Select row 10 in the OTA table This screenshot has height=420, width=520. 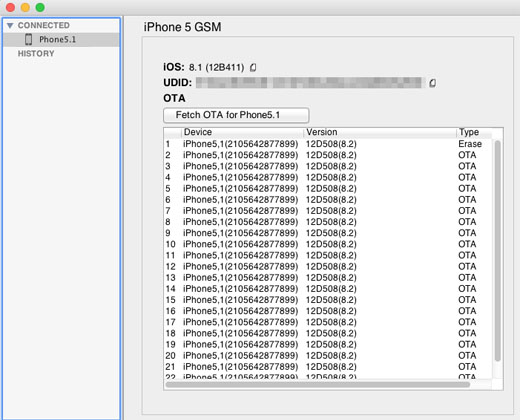(x=328, y=244)
